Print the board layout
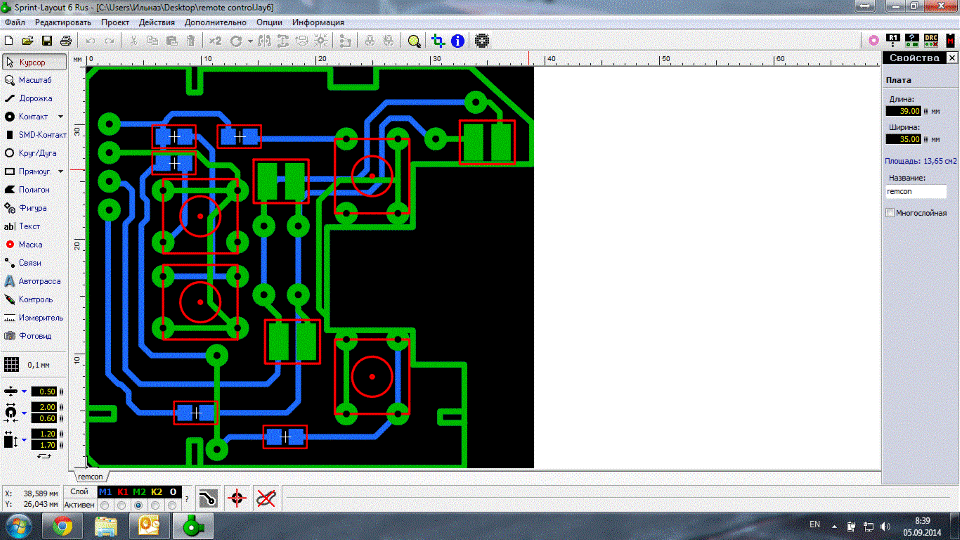Viewport: 960px width, 540px height. 66,41
